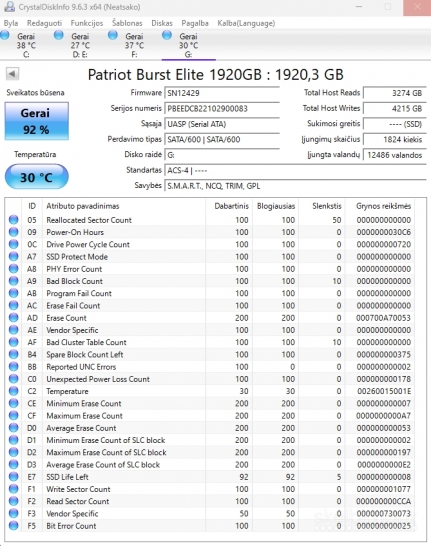Select the Average Erase Count of SLC block row
The image size is (431, 546).
tap(210, 465)
